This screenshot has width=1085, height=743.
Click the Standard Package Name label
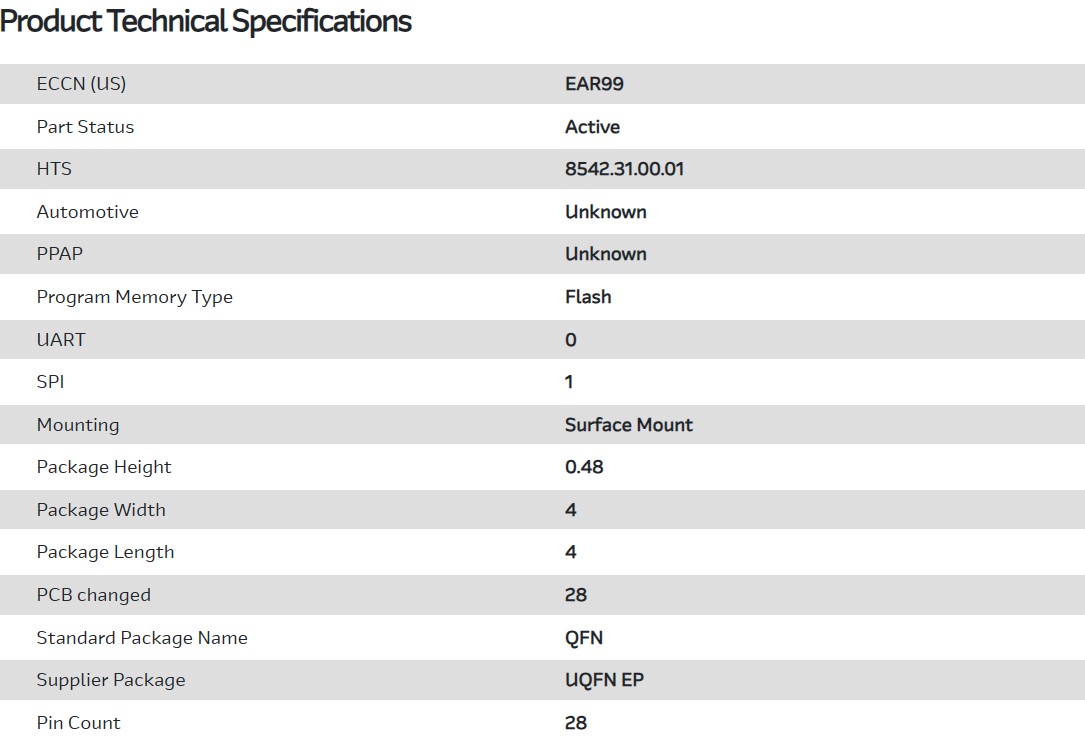click(142, 638)
